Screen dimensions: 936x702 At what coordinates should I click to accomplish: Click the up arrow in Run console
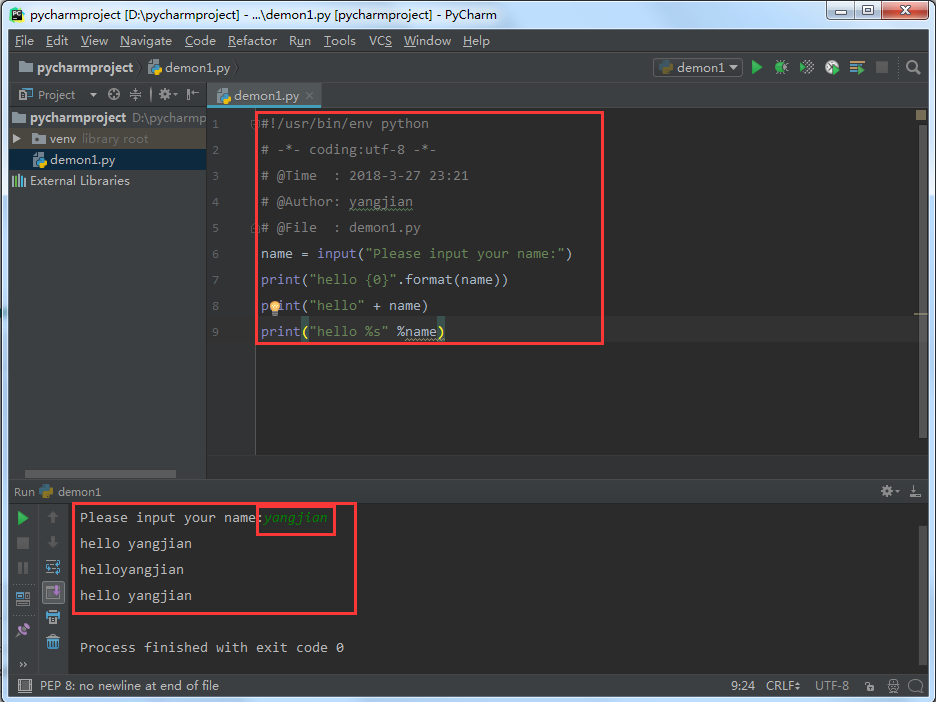(53, 518)
